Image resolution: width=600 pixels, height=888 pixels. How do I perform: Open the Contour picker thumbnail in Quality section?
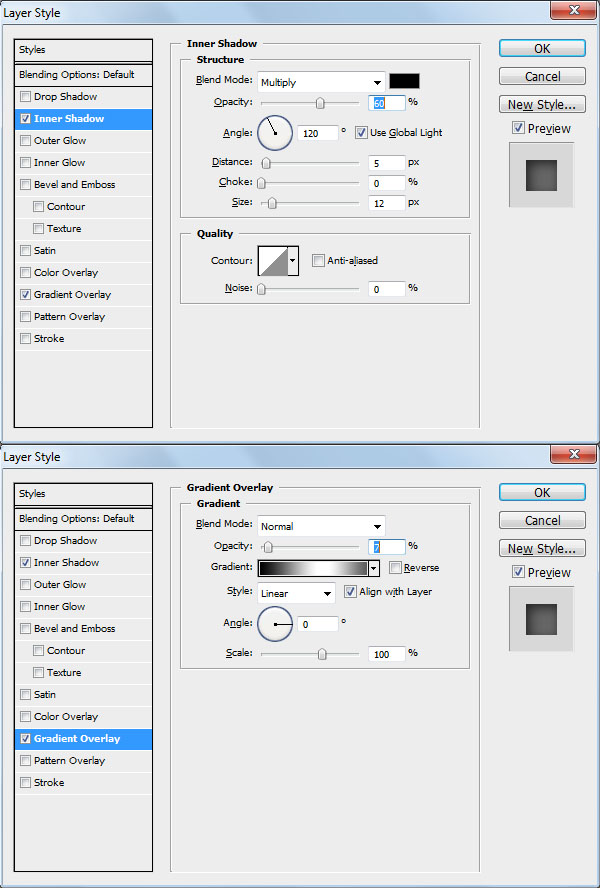(273, 261)
